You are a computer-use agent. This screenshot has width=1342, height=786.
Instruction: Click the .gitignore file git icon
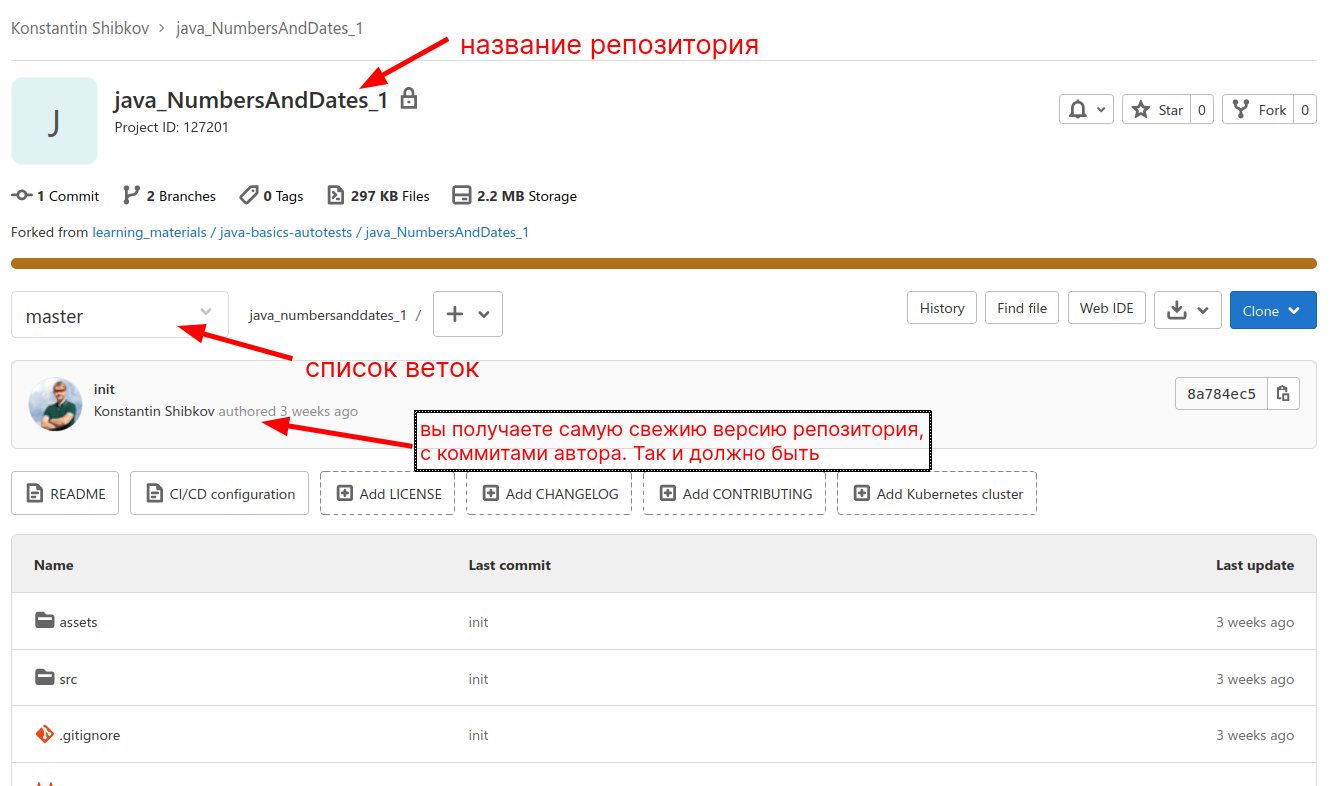(x=44, y=735)
